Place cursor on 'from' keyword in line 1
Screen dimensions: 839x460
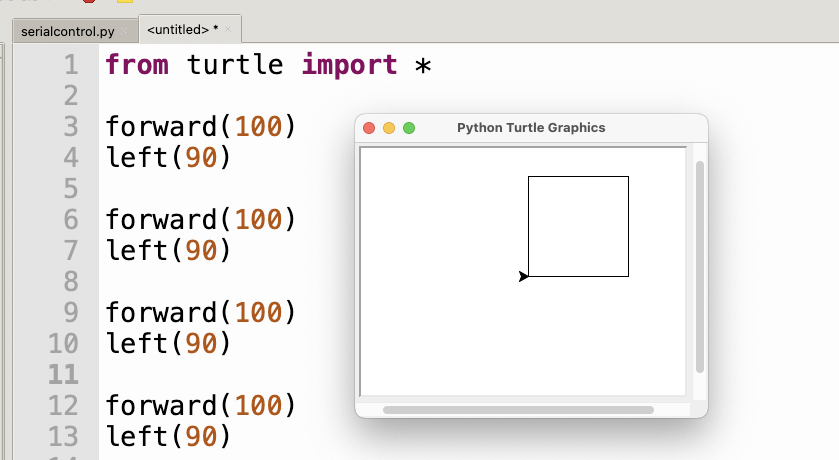137,65
